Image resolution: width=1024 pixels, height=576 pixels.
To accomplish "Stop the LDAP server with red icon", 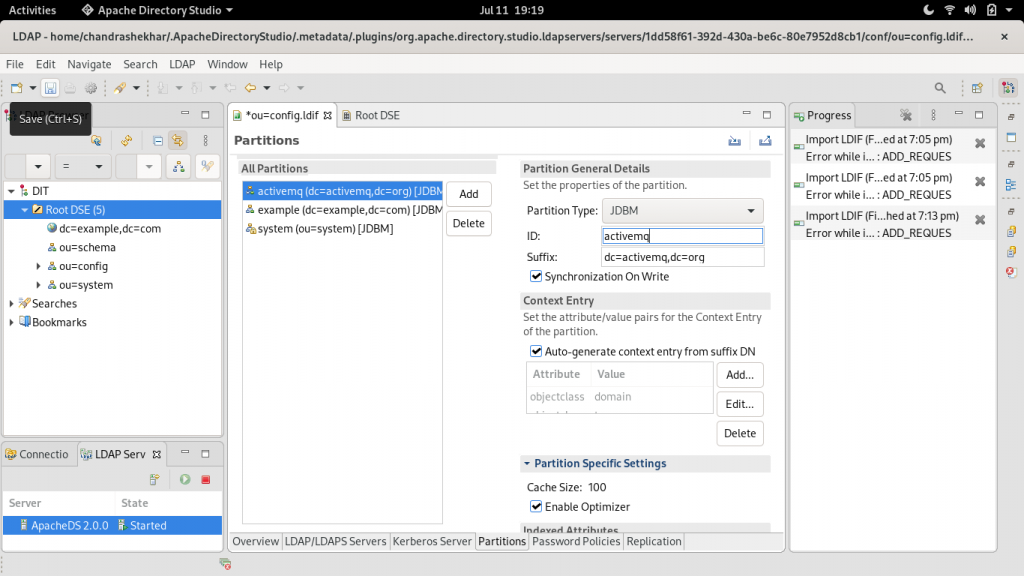I will [206, 480].
